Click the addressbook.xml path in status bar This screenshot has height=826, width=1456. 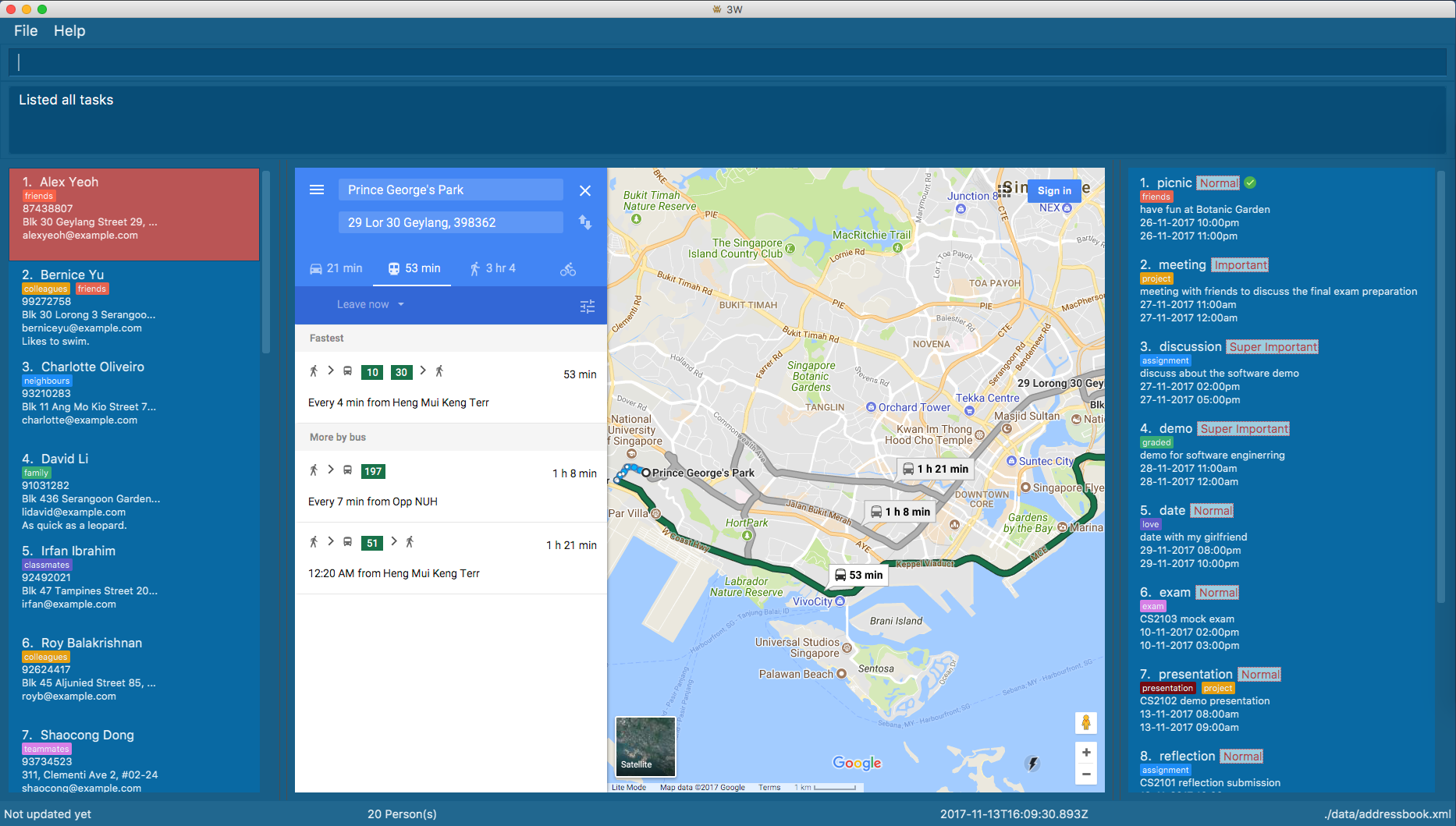tap(1387, 814)
